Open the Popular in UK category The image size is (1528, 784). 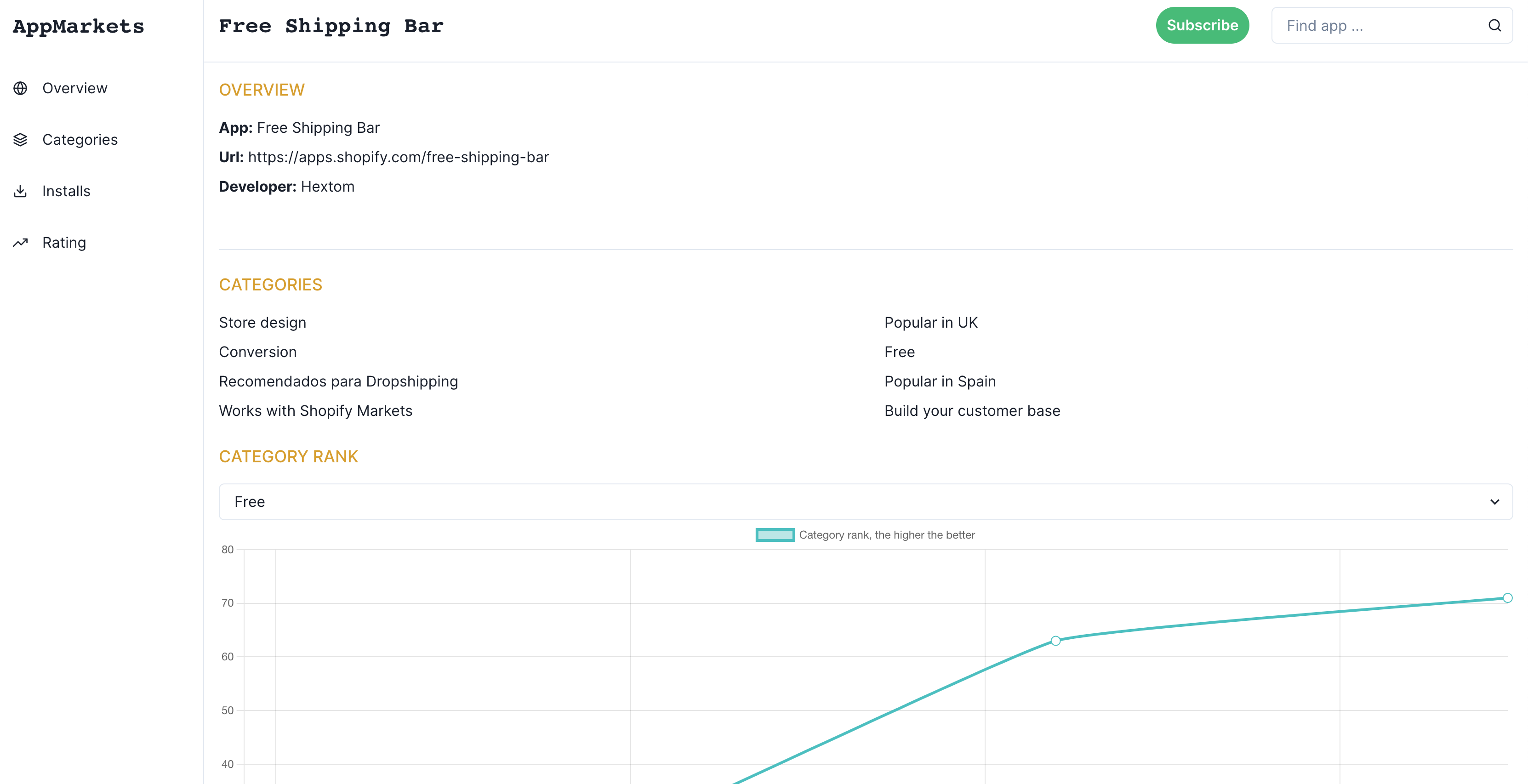coord(931,323)
